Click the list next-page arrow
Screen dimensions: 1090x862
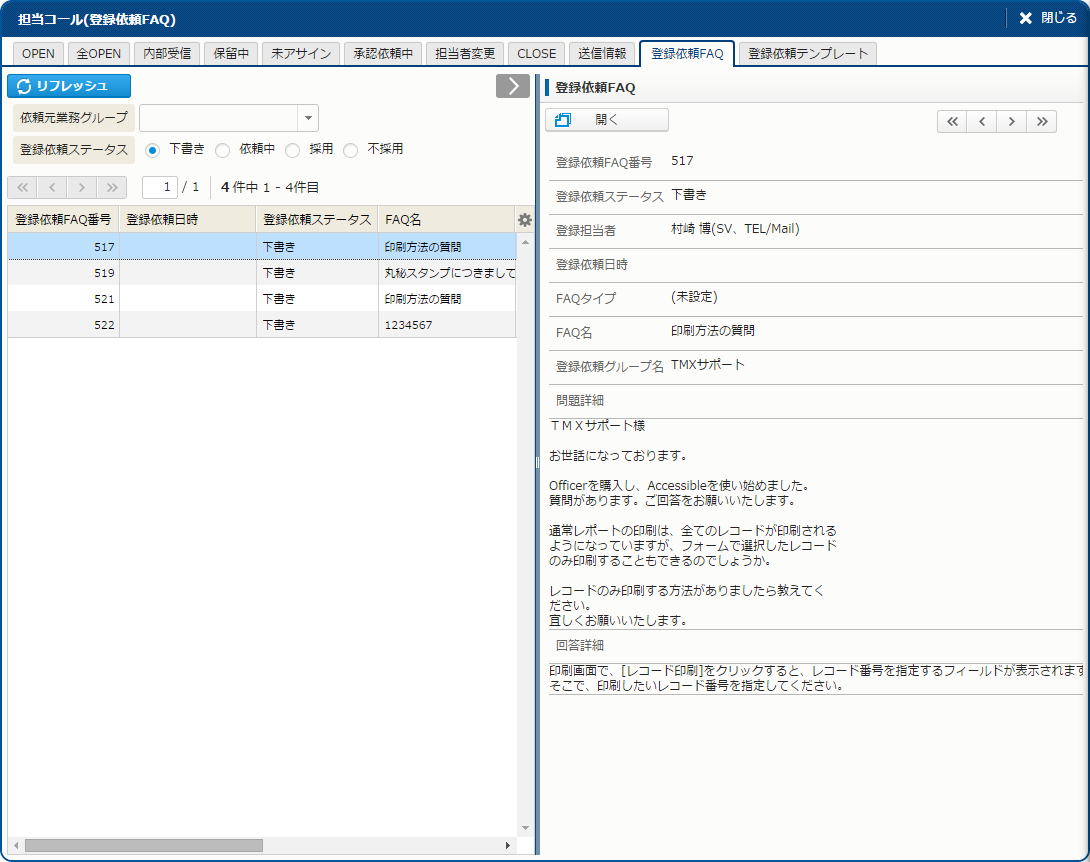coord(82,187)
